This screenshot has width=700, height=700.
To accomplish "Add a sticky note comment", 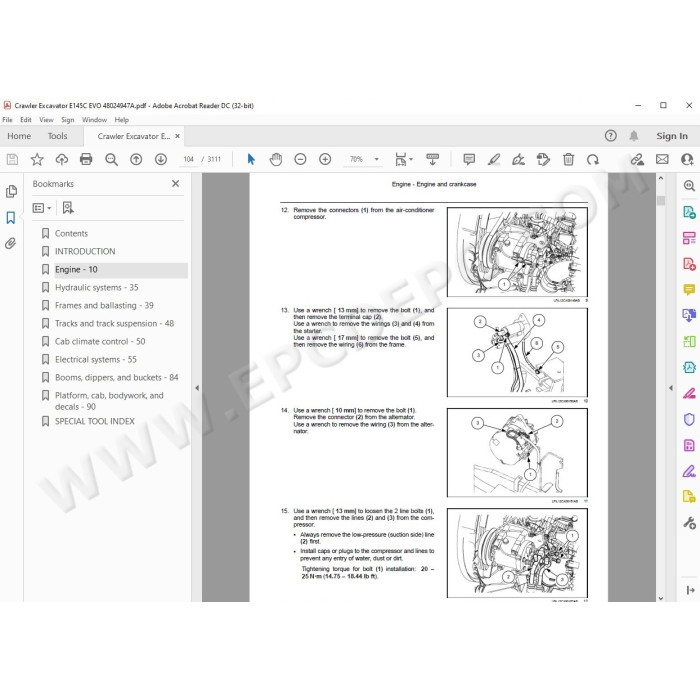I will coord(469,159).
